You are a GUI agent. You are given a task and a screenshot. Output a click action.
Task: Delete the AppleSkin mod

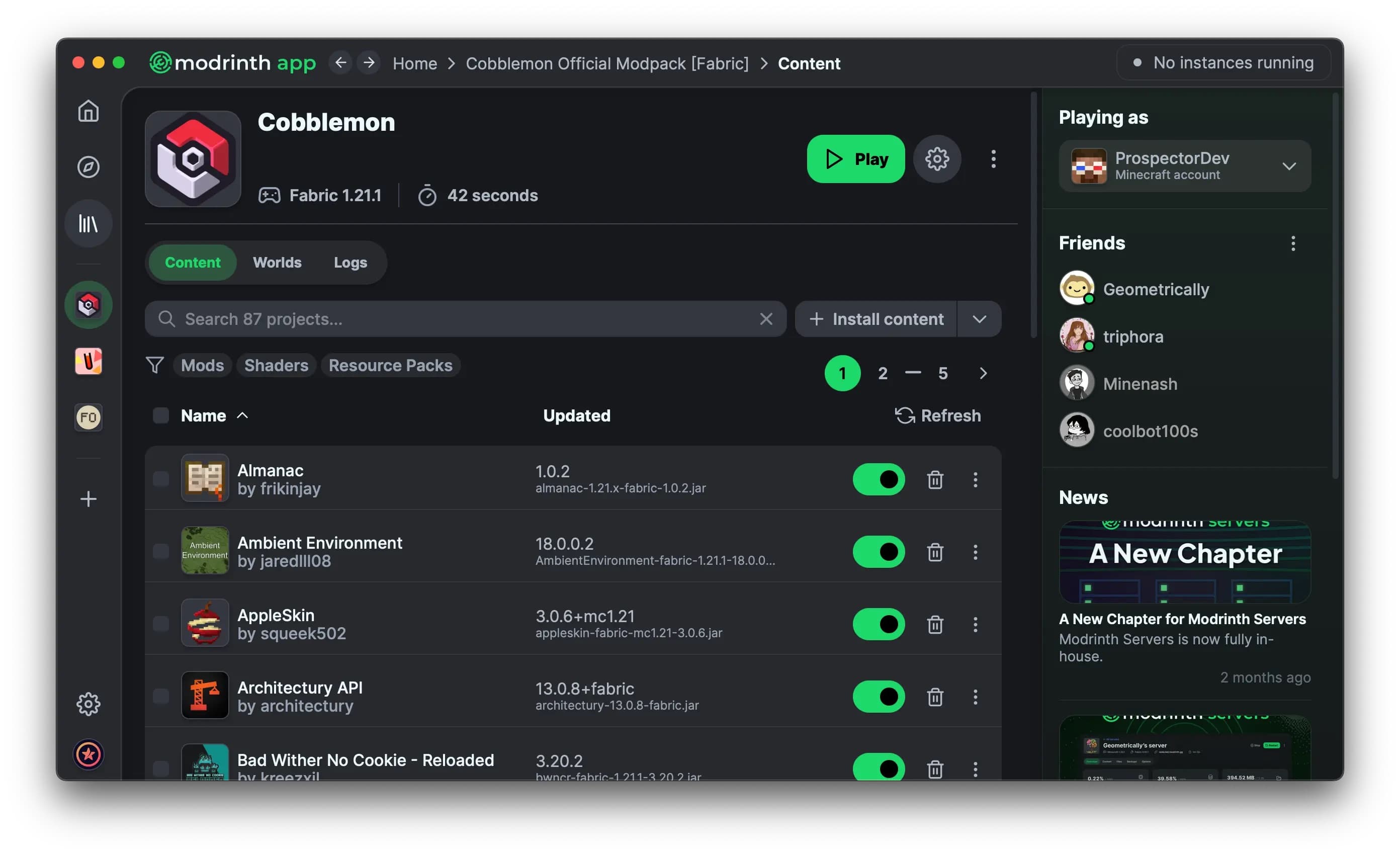pyautogui.click(x=935, y=625)
